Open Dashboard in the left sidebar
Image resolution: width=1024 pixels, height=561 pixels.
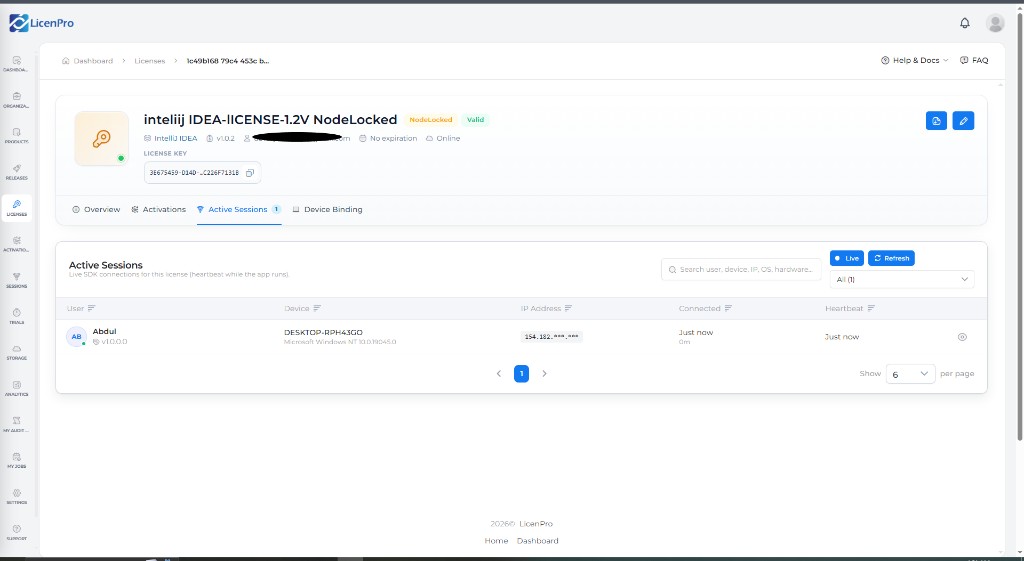tap(16, 64)
